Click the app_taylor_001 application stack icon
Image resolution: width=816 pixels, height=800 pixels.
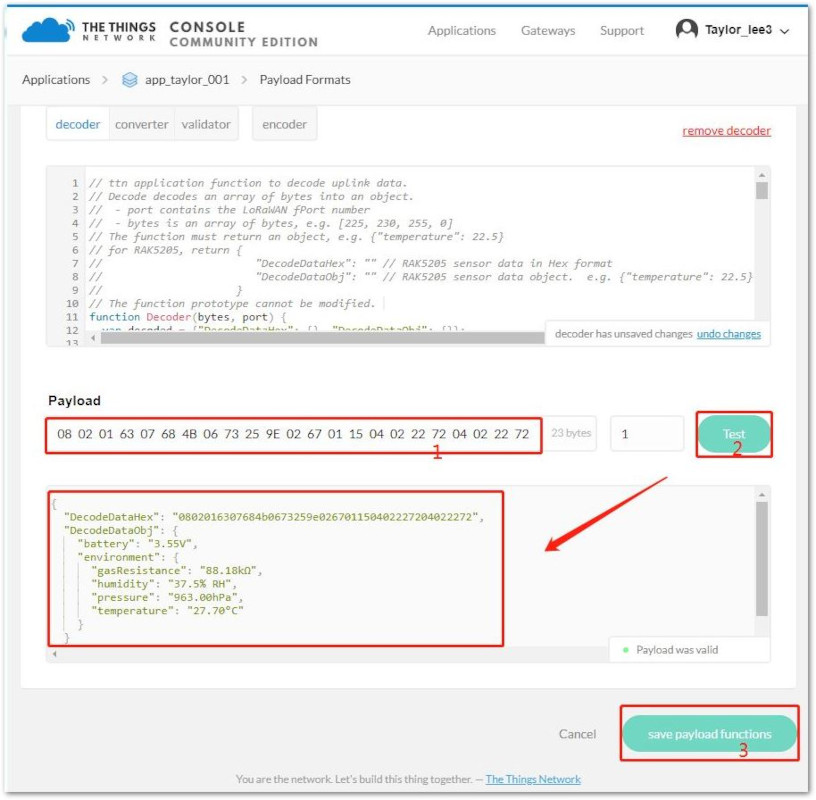coord(130,80)
